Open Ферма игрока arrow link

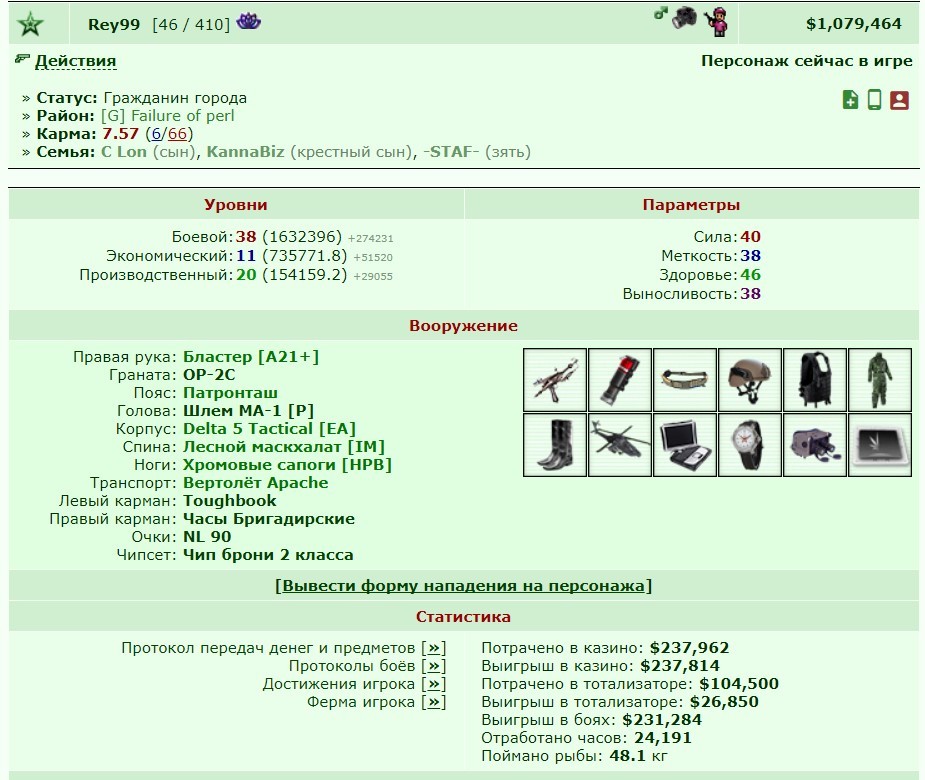[434, 702]
